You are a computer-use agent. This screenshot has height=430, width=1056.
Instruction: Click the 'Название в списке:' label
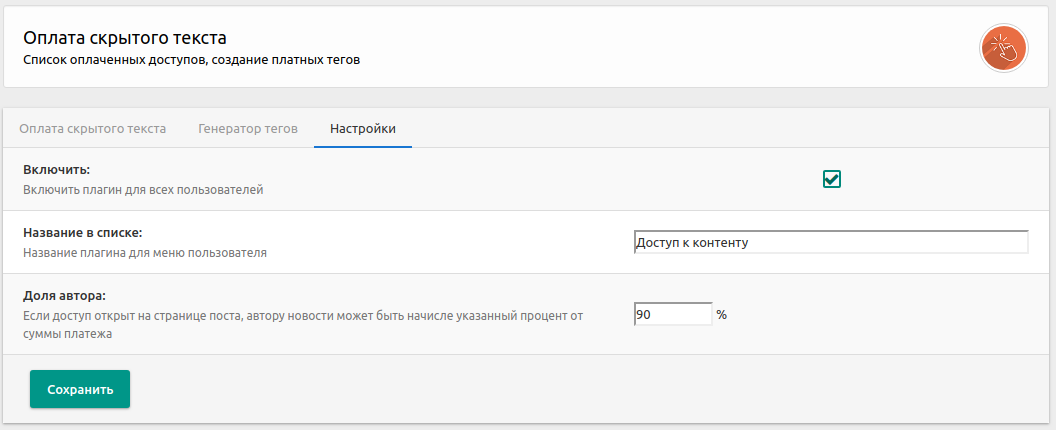82,233
